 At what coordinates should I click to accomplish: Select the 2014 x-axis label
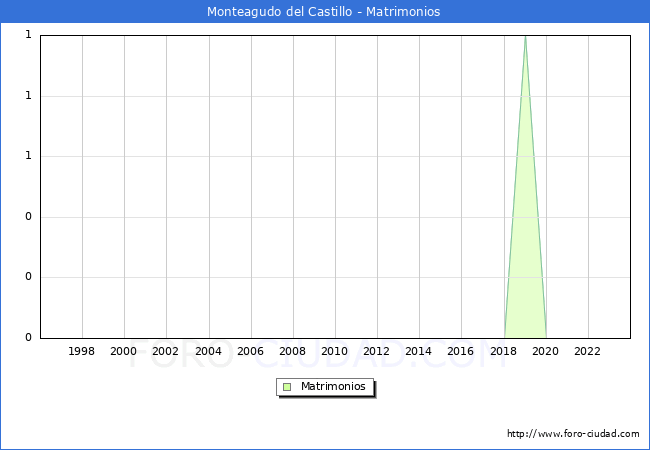coord(419,351)
